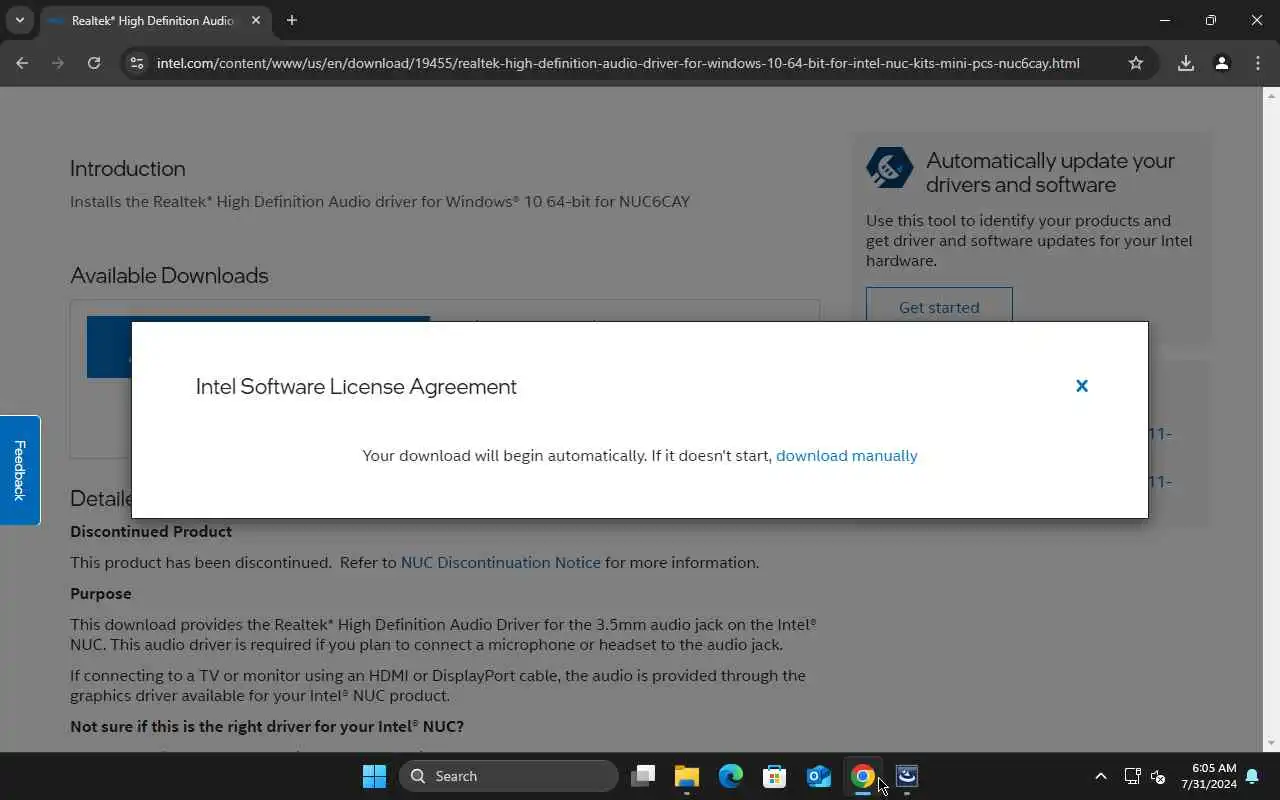Click the Discontinued Product heading
1280x800 pixels.
pyautogui.click(x=151, y=531)
